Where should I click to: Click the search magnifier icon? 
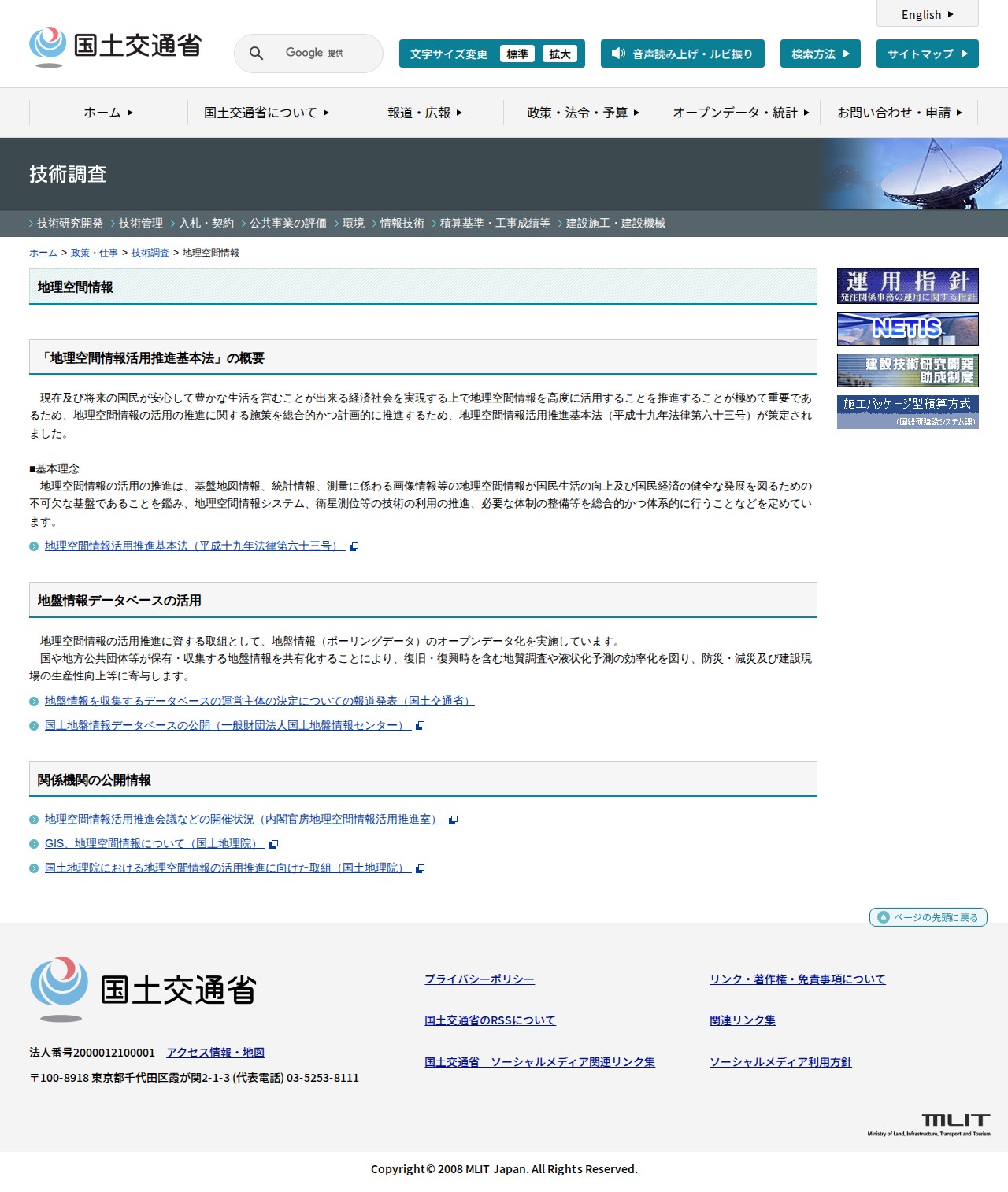(256, 53)
